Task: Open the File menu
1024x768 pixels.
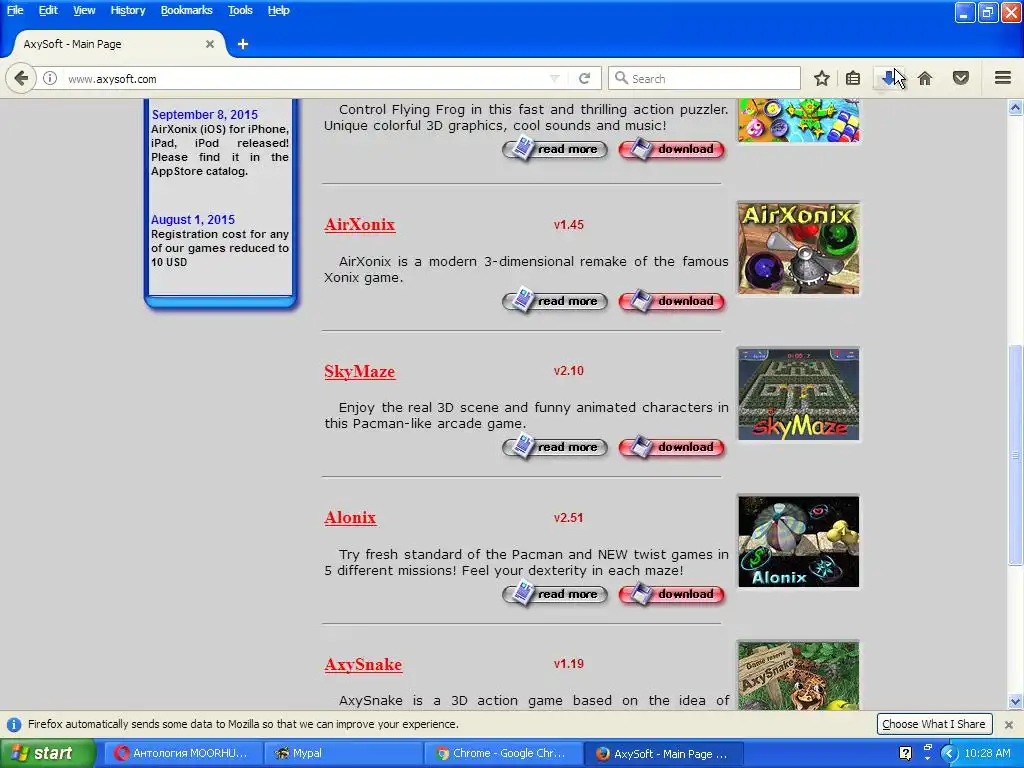Action: tap(15, 10)
